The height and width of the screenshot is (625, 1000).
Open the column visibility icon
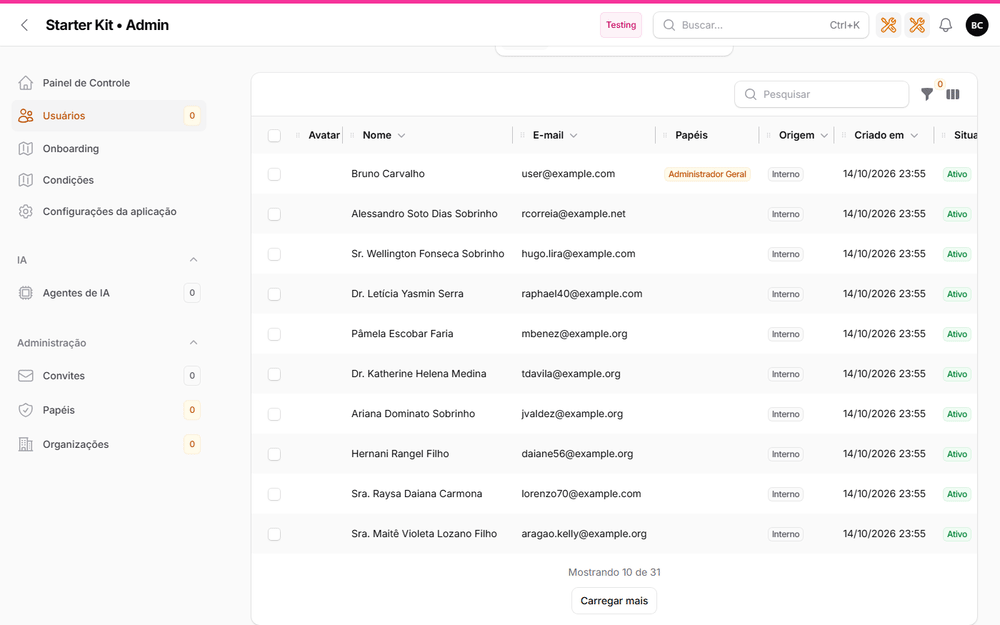pyautogui.click(x=953, y=94)
